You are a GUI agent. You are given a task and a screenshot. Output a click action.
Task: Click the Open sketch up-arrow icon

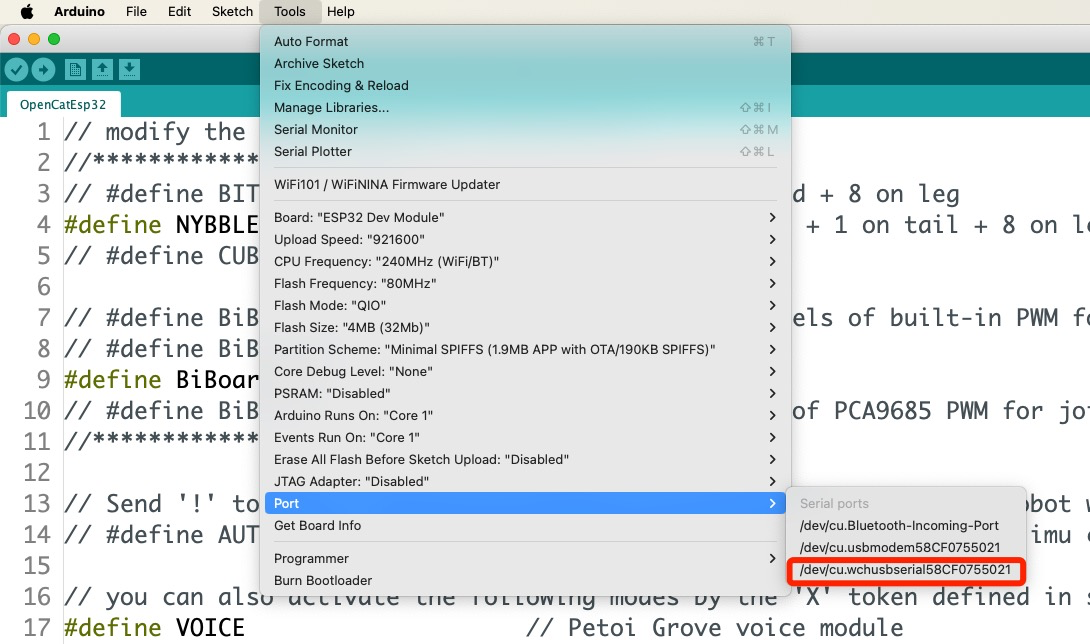click(x=102, y=69)
